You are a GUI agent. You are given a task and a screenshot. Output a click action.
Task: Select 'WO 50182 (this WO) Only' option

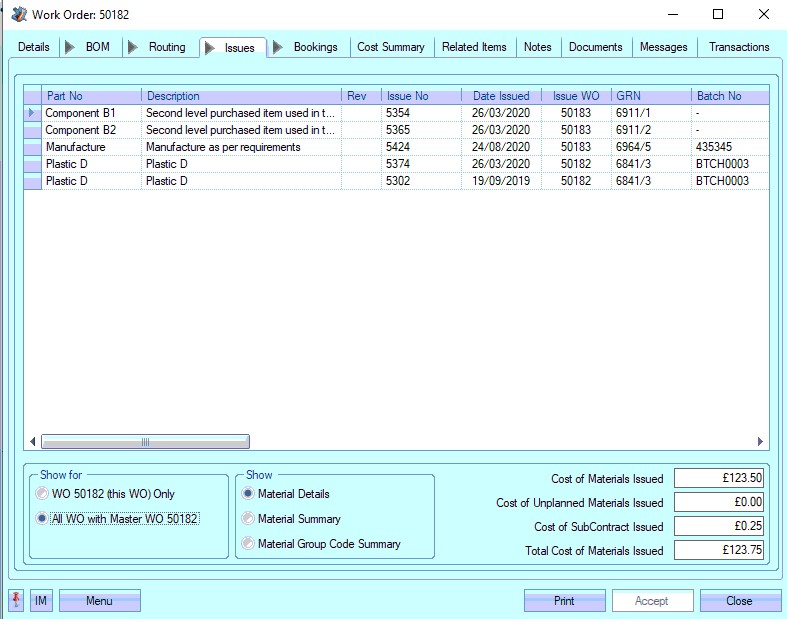(x=42, y=494)
